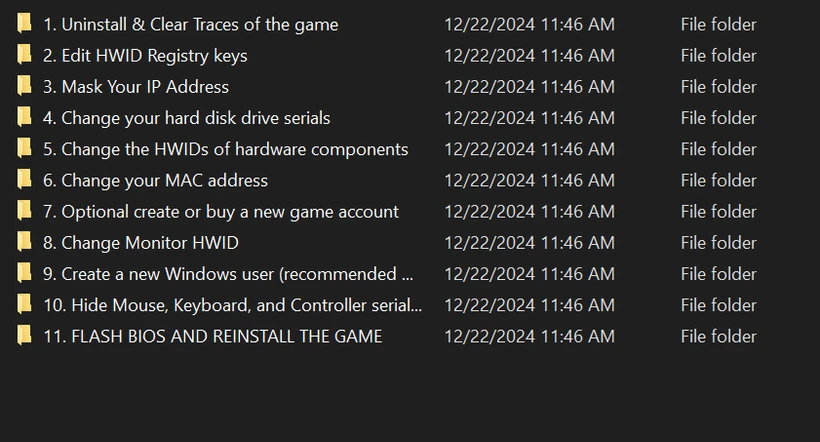Click the '11. FLASH BIOS AND REINSTALL THE GAME' name
This screenshot has height=442, width=820.
(x=213, y=336)
